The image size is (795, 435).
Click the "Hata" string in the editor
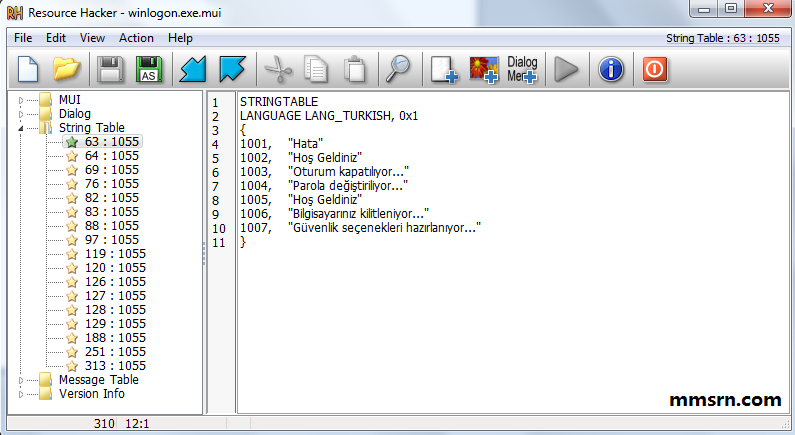point(306,144)
